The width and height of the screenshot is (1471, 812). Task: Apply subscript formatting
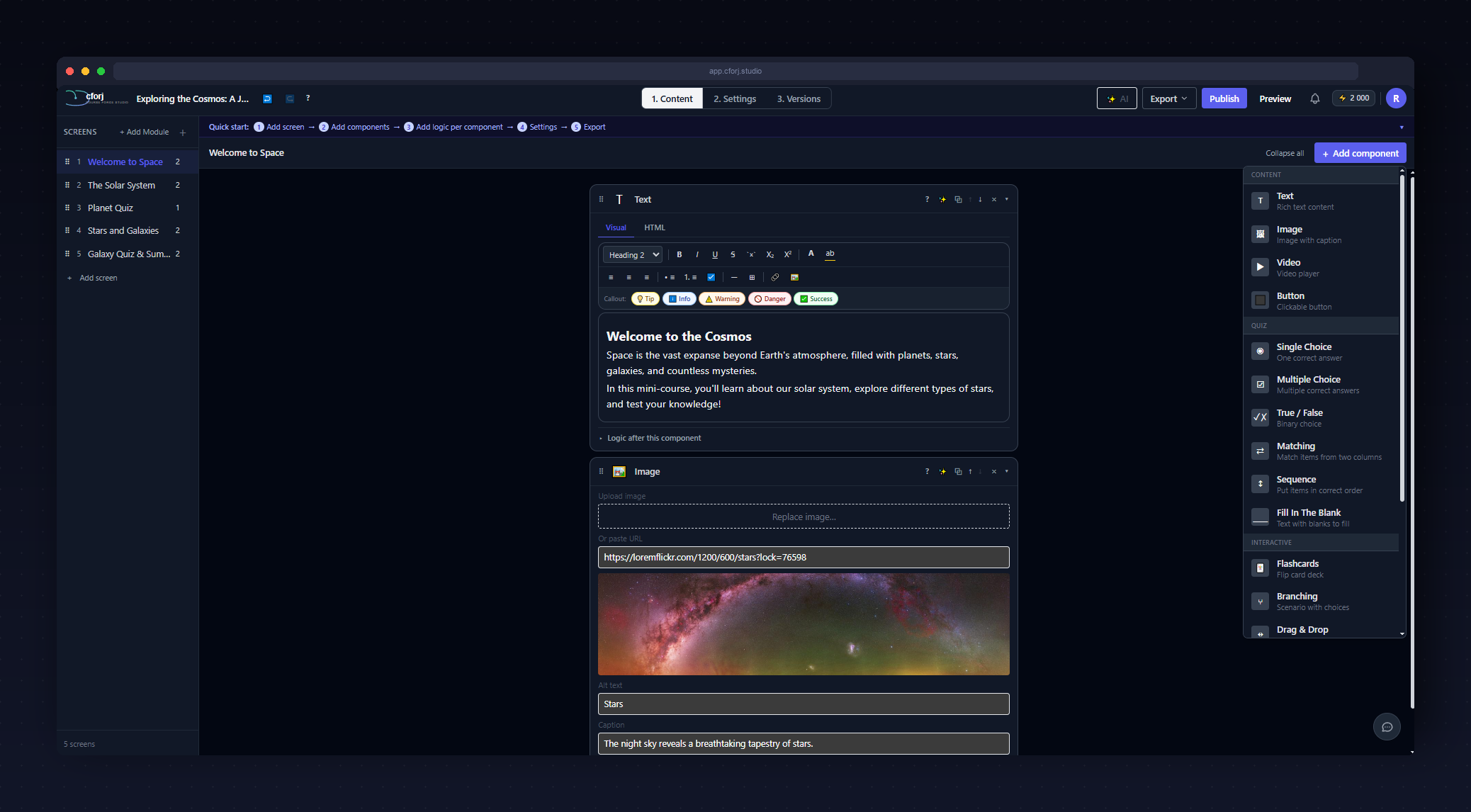(770, 254)
